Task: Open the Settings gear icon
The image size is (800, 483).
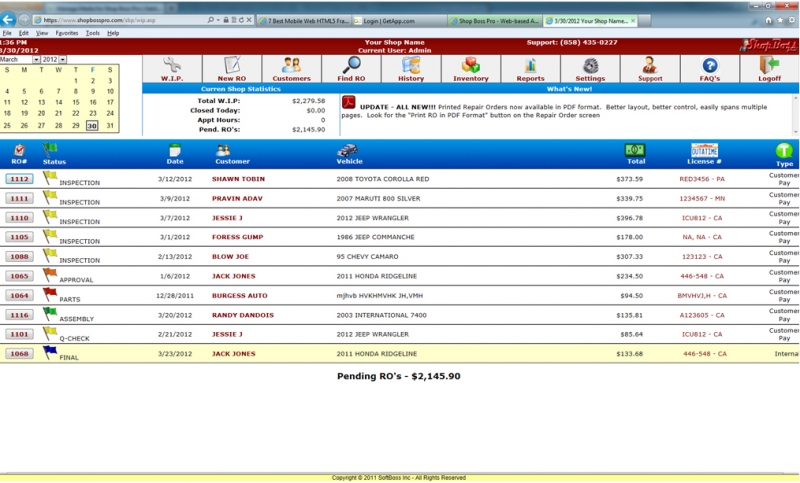Action: (x=590, y=66)
